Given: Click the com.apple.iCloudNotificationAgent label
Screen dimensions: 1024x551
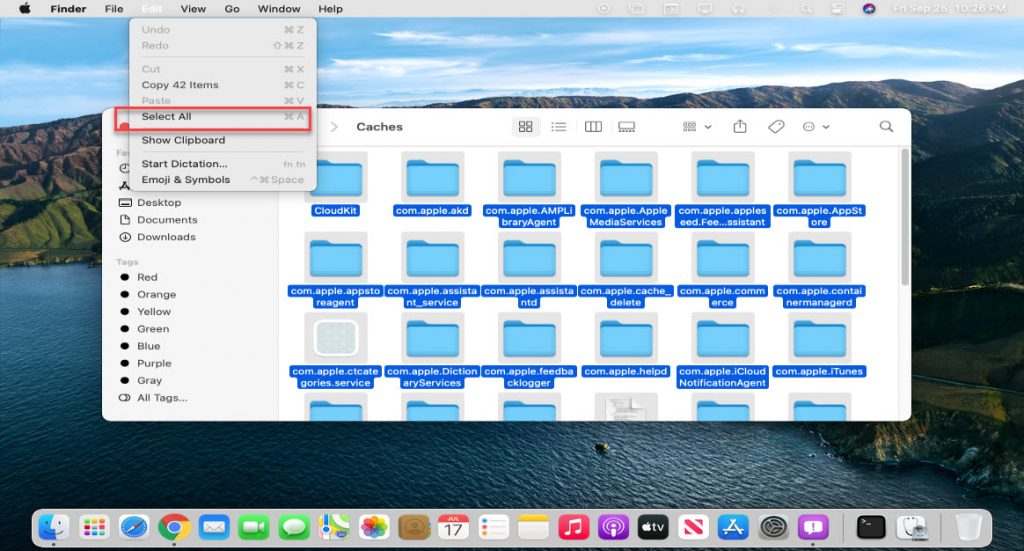Looking at the screenshot, I should click(x=722, y=377).
